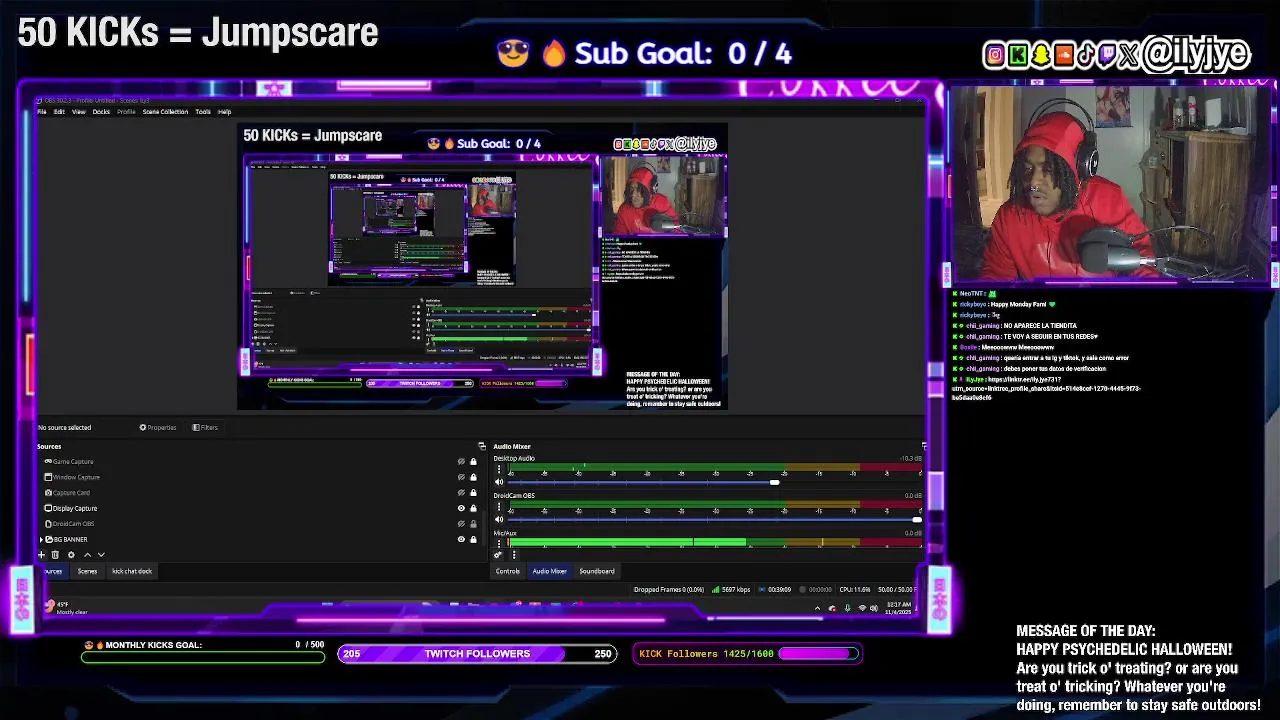This screenshot has width=1280, height=720.
Task: Click the BG BANNER group folder icon
Action: (49, 539)
